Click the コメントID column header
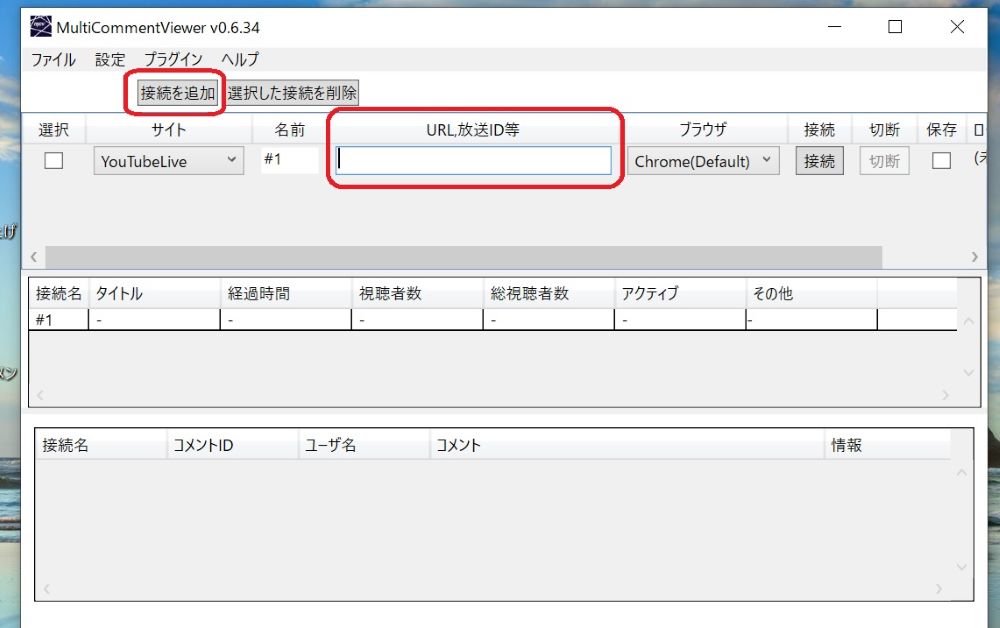Viewport: 1000px width, 628px height. (x=232, y=445)
